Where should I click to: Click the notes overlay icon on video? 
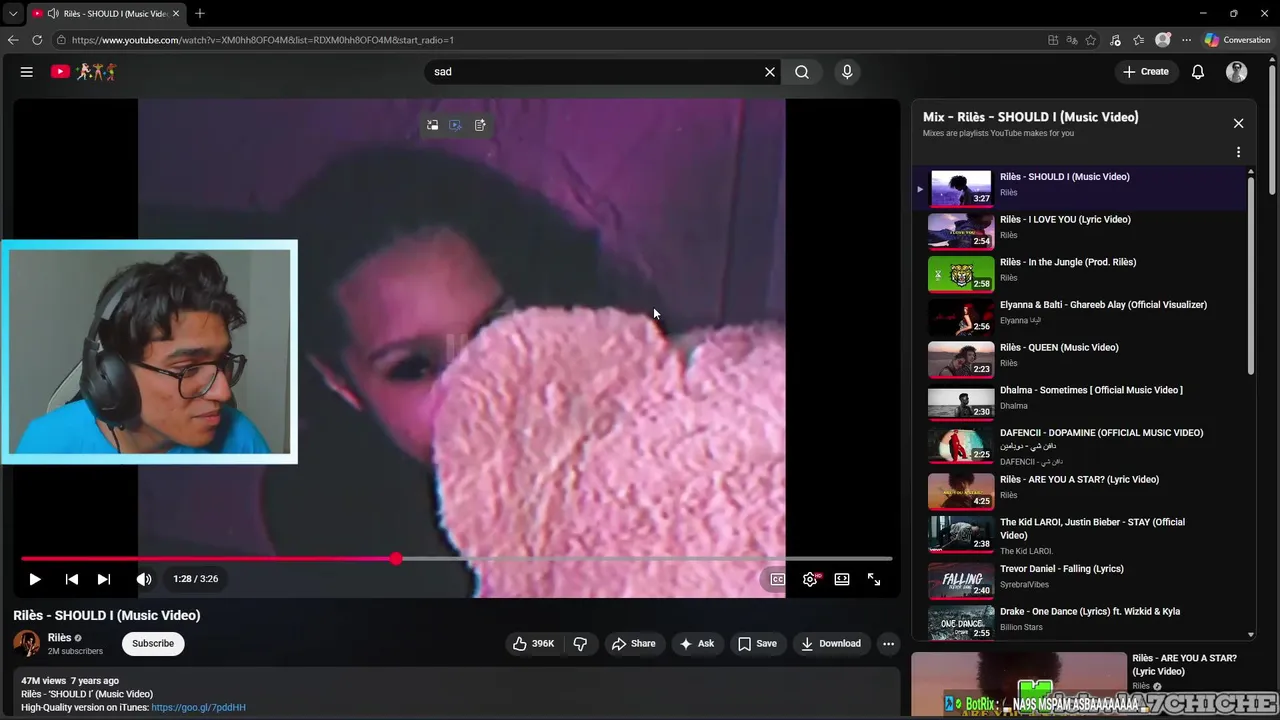click(480, 125)
